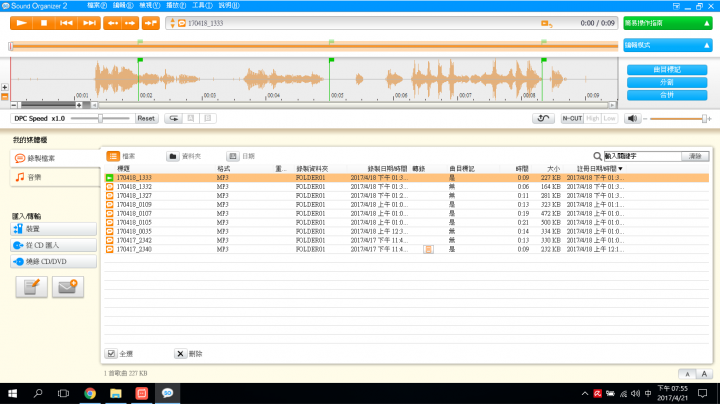The image size is (720, 405).
Task: Click the magnifier search icon
Action: click(597, 157)
